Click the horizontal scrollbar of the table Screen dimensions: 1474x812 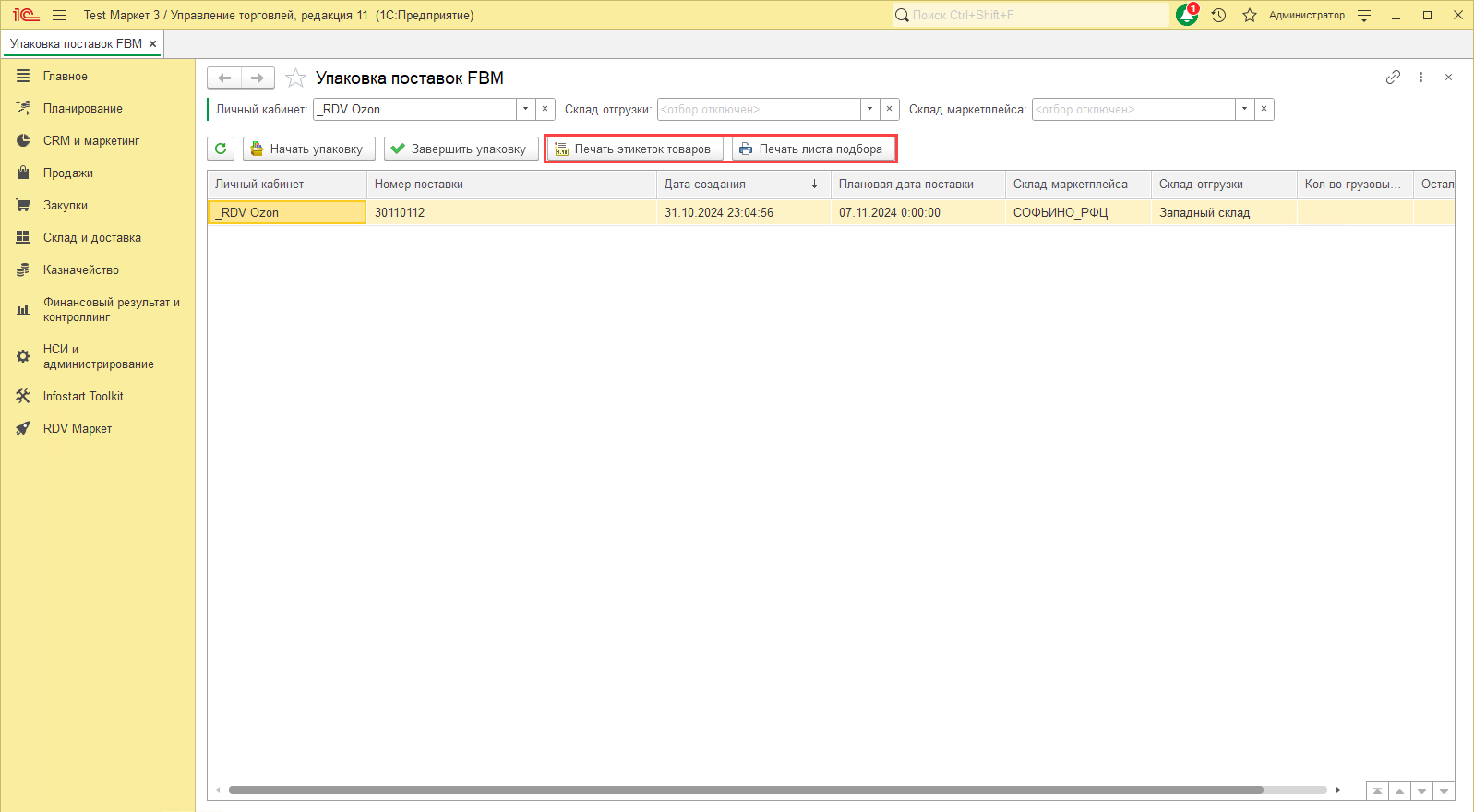pos(745,790)
